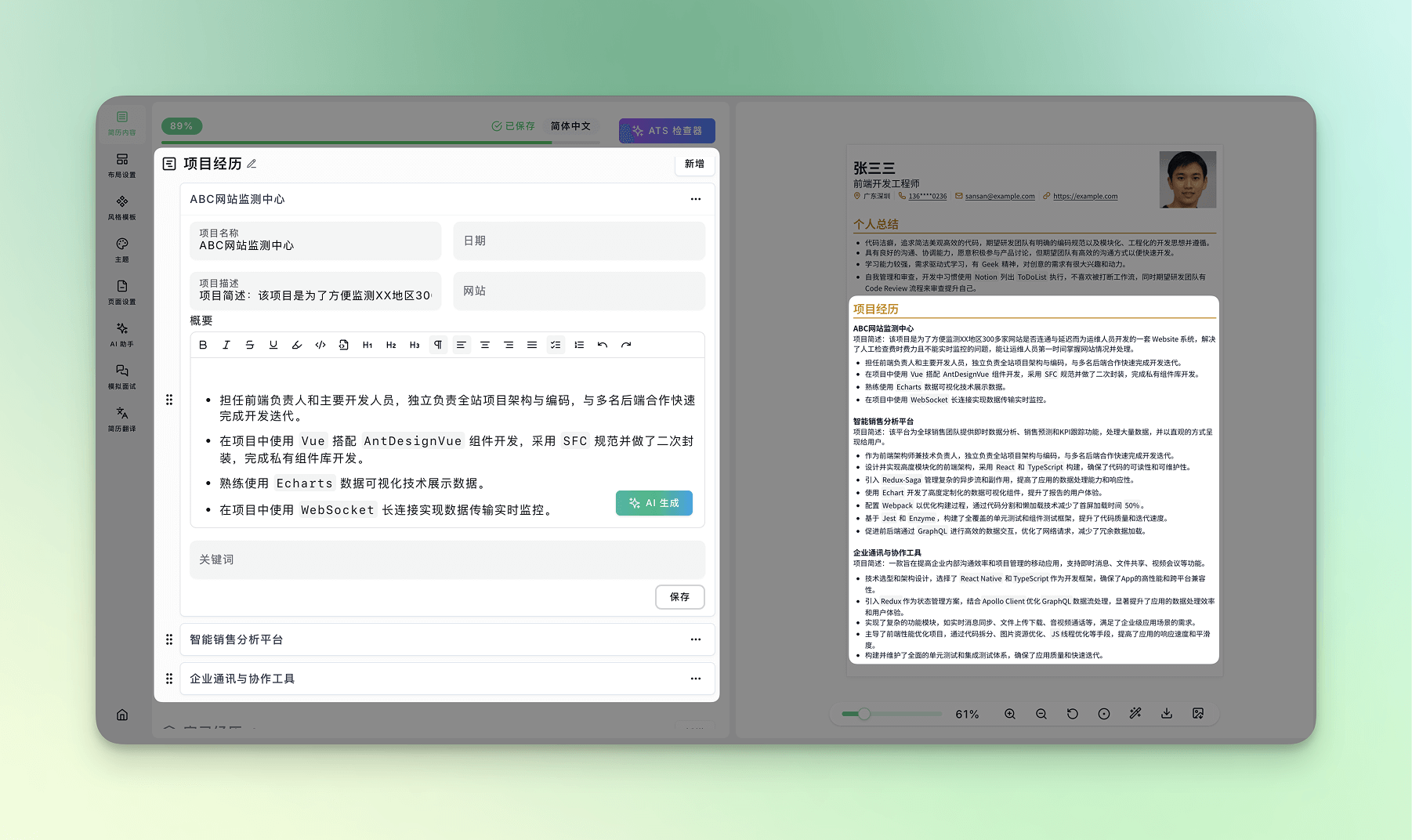Image resolution: width=1412 pixels, height=840 pixels.
Task: Click the center align icon
Action: (485, 345)
